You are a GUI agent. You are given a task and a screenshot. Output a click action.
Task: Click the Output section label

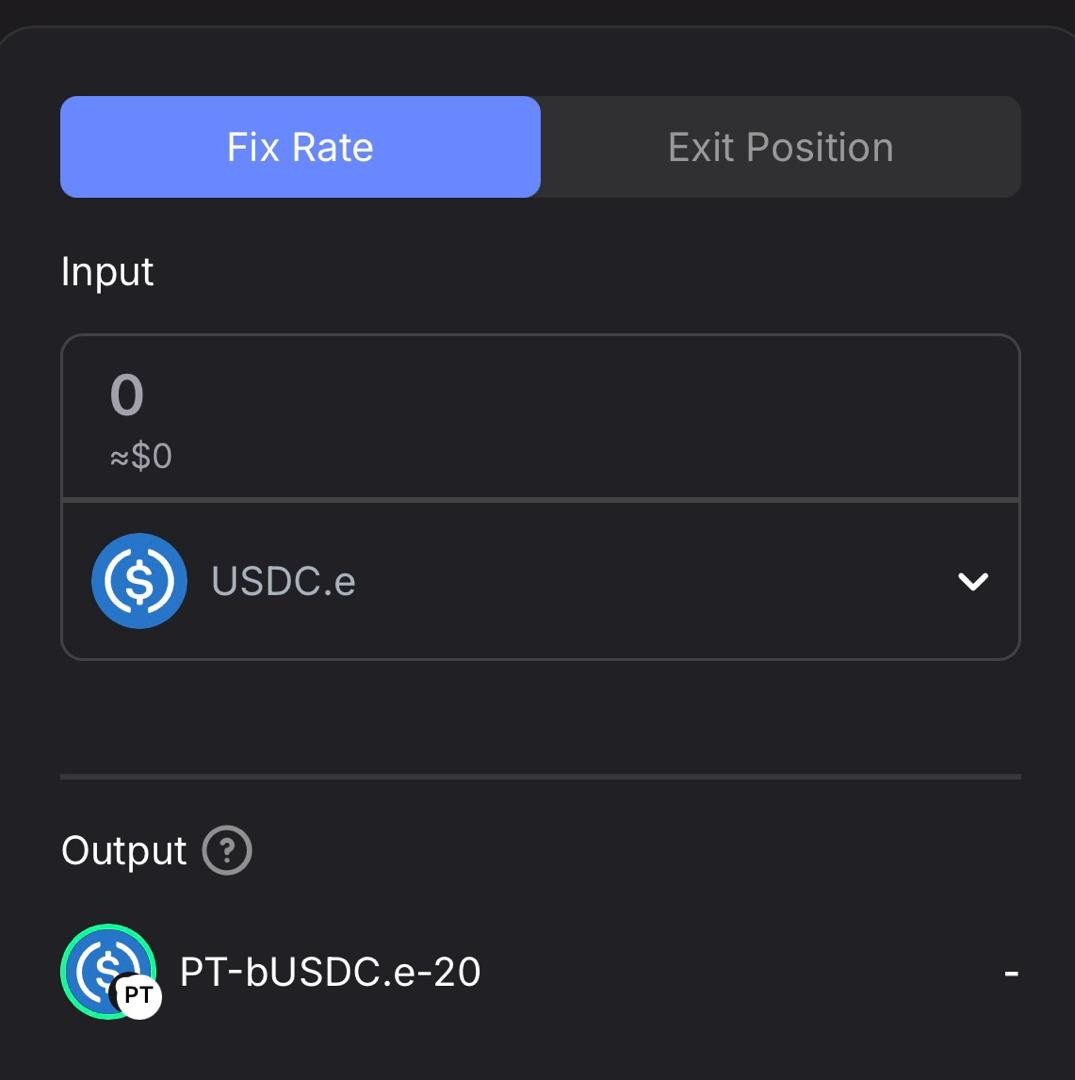click(x=124, y=851)
